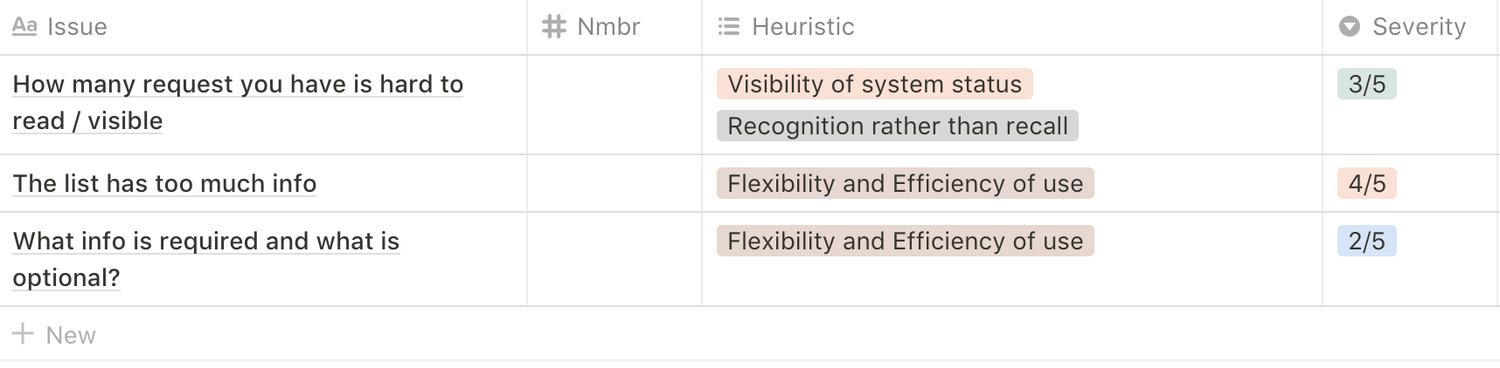Image resolution: width=1500 pixels, height=368 pixels.
Task: Click the 2/5 severity tag
Action: 1366,241
